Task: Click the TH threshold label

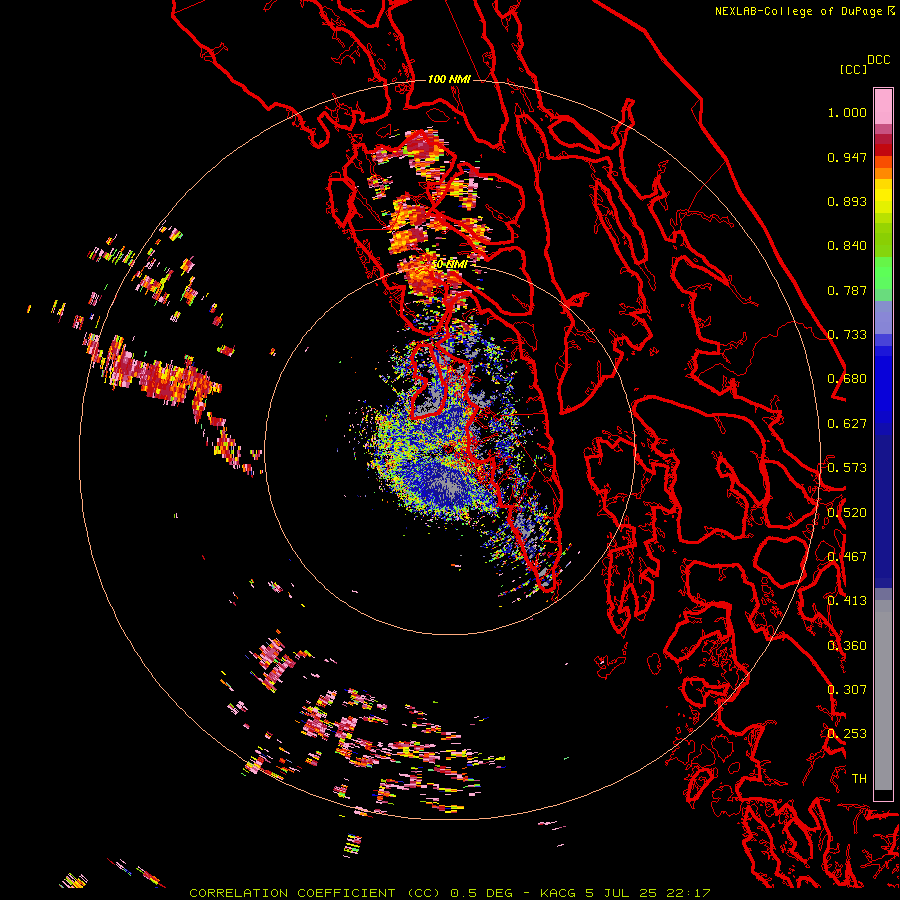Action: tap(859, 779)
